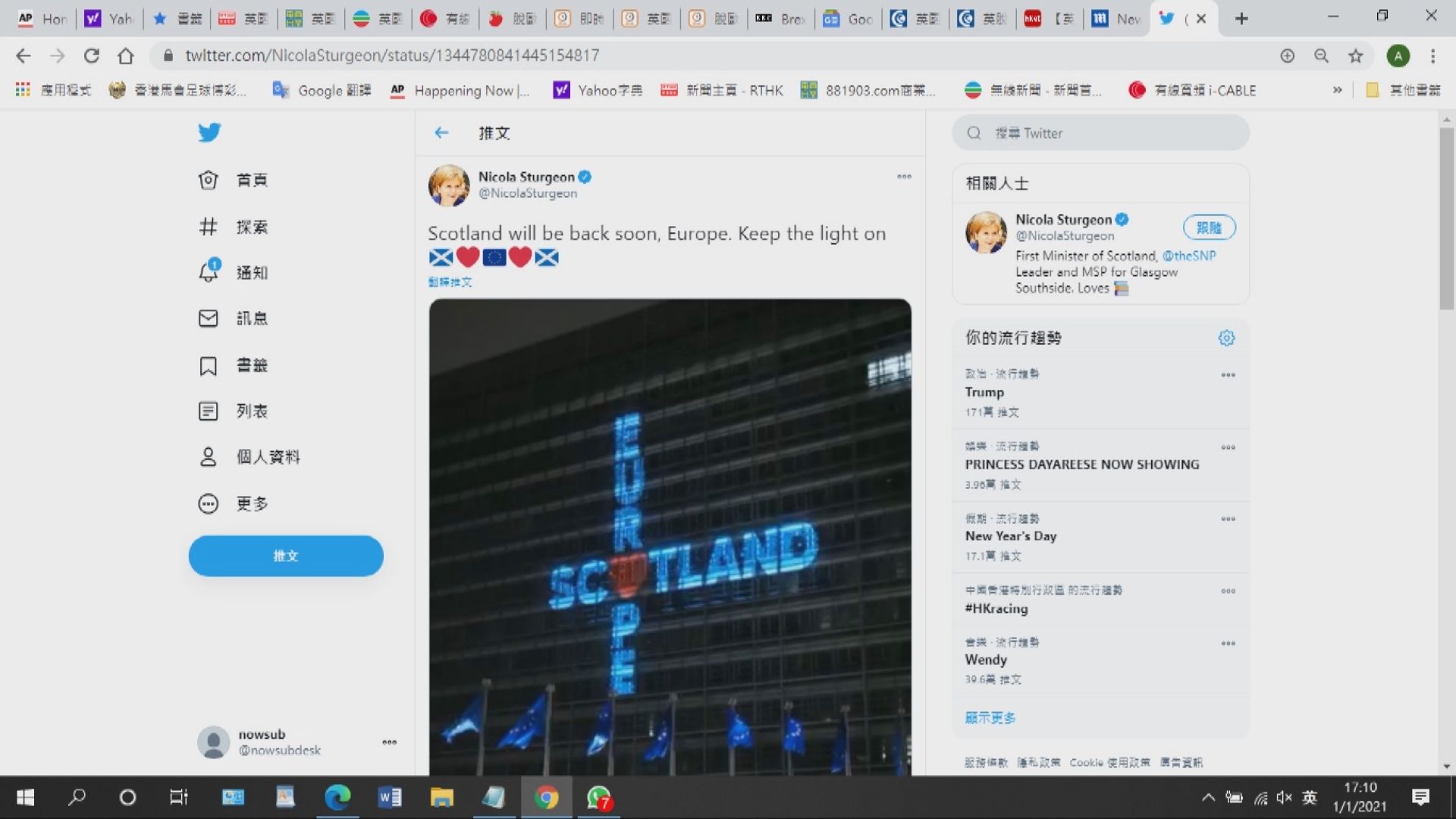Click the back arrow above 推文
The width and height of the screenshot is (1456, 819).
click(441, 133)
